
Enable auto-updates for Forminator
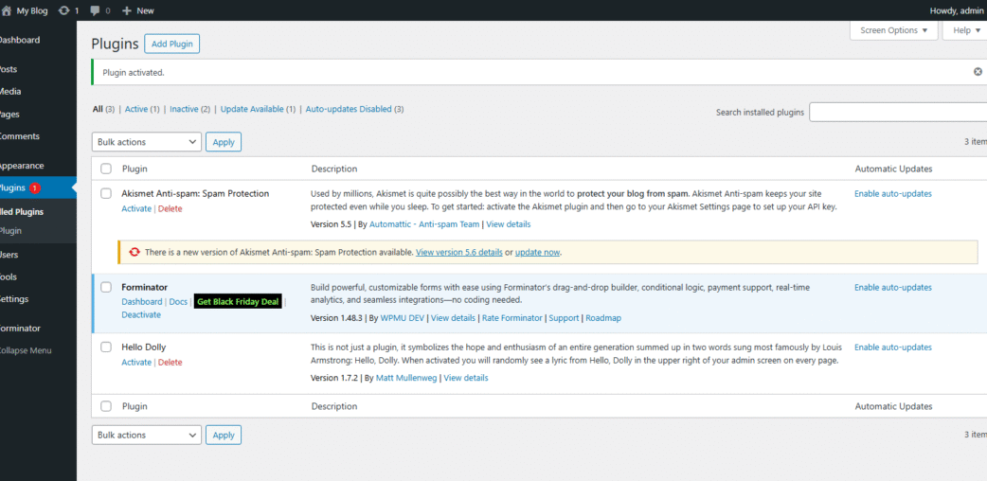[893, 287]
